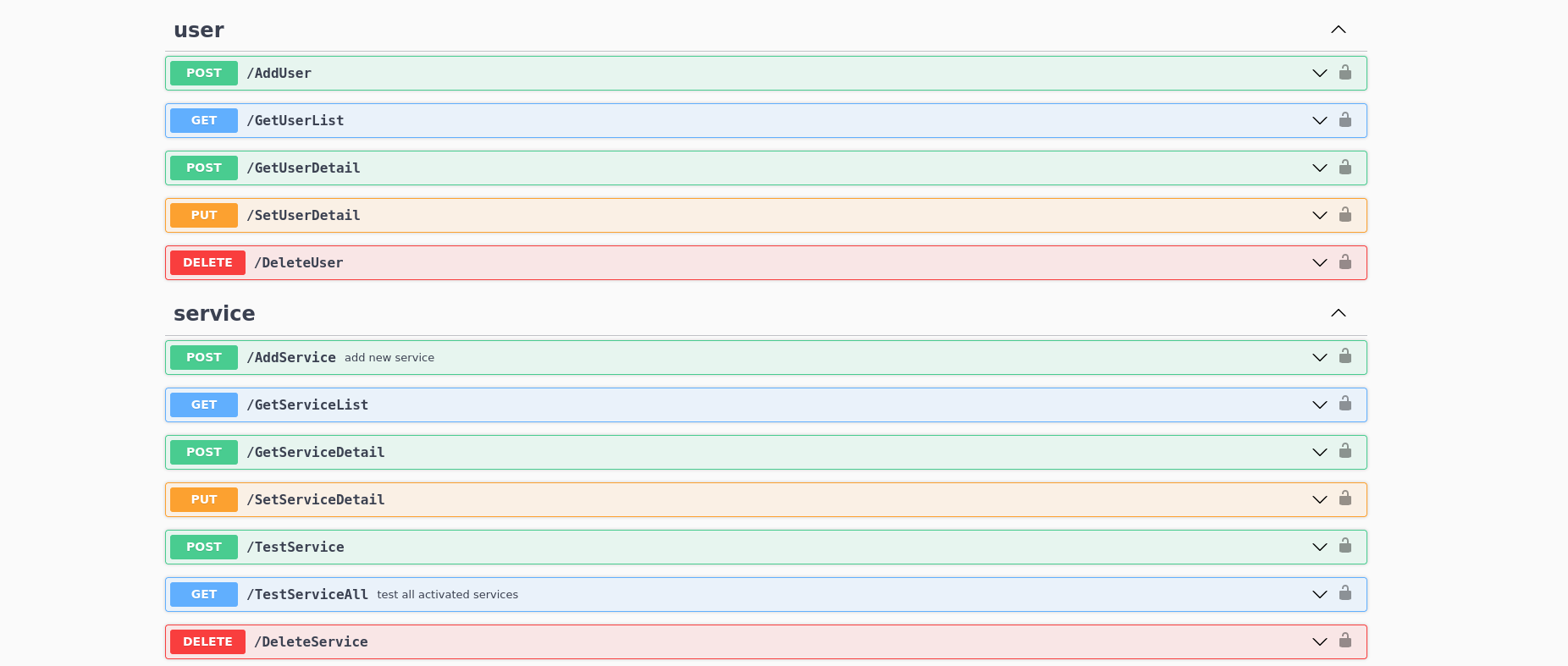Click the DELETE badge for /DeleteUser
The width and height of the screenshot is (1568, 666).
pos(207,263)
